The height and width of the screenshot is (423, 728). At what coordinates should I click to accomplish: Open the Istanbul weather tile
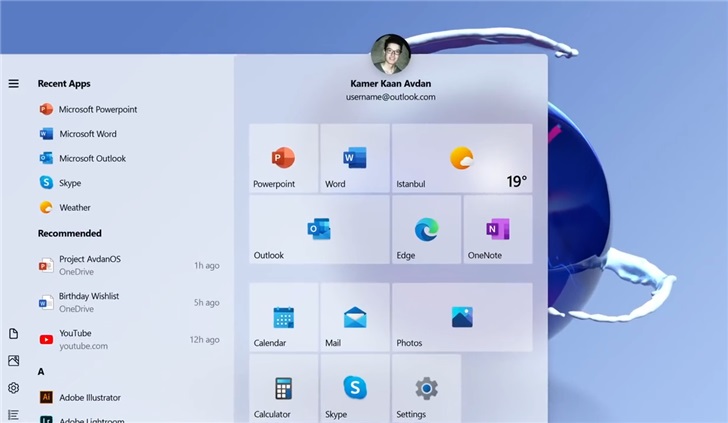[x=462, y=158]
